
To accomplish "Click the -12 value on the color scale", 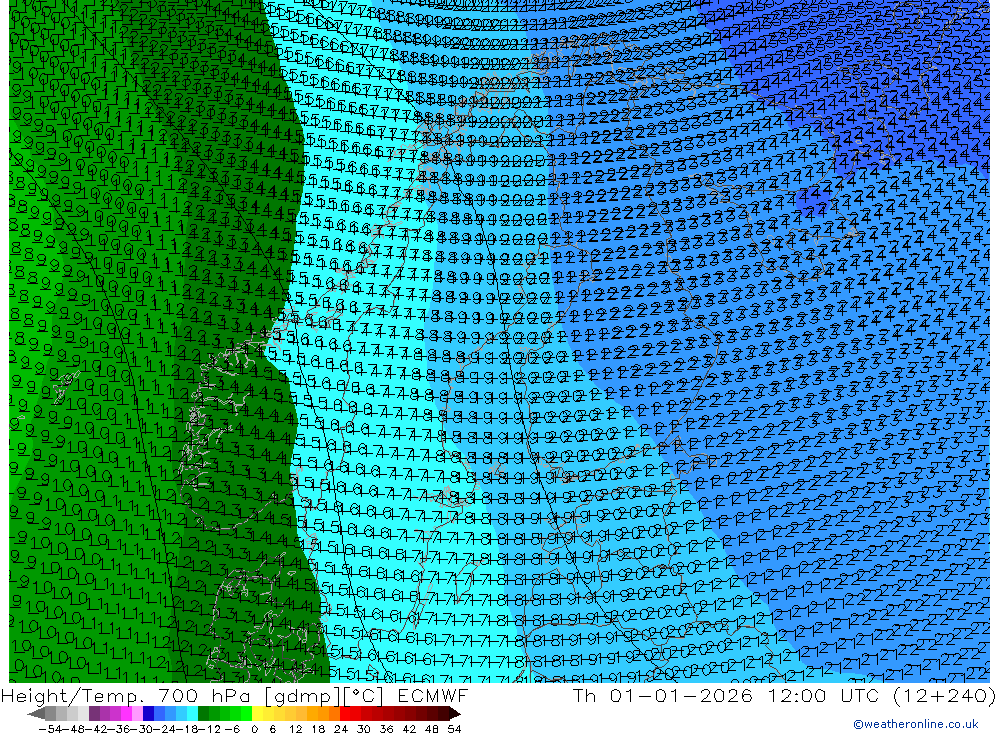I will tap(210, 729).
